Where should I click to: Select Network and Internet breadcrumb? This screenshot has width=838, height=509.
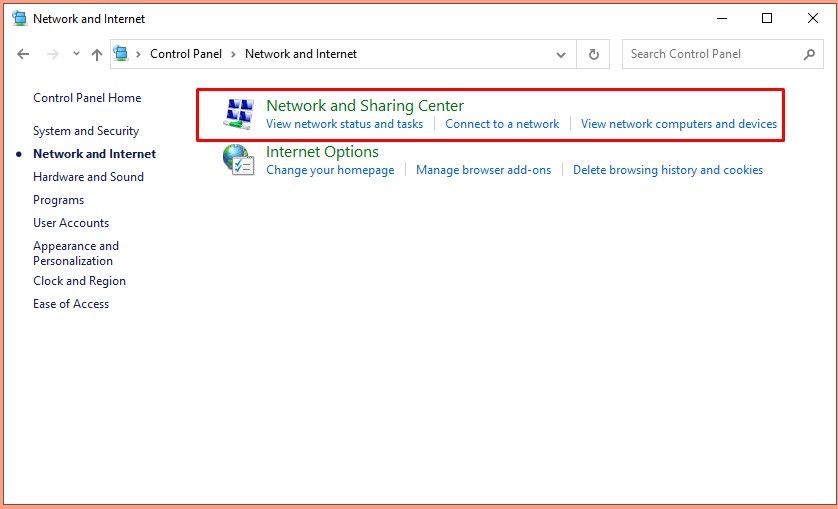[x=301, y=54]
